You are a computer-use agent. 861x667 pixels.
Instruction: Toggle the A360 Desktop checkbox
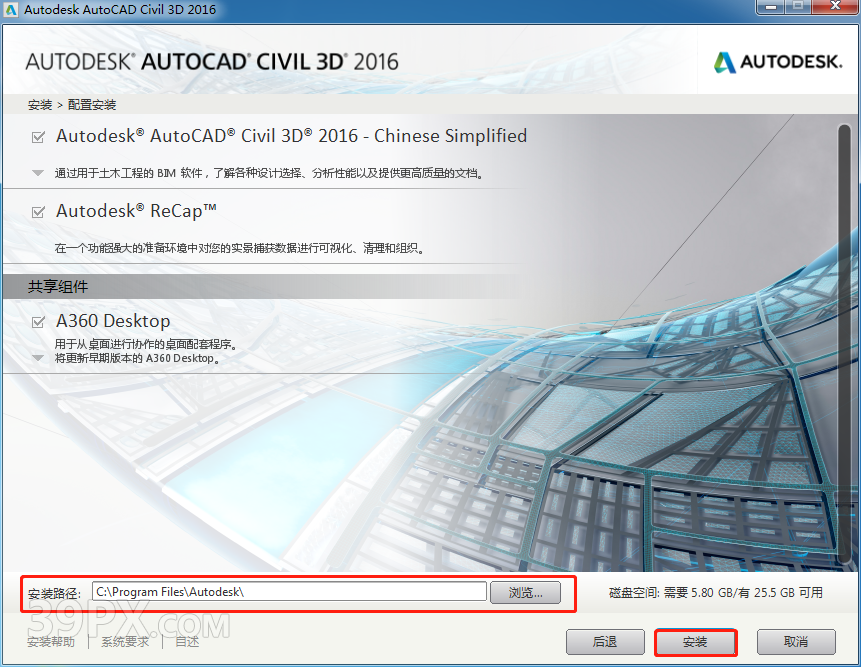point(38,322)
